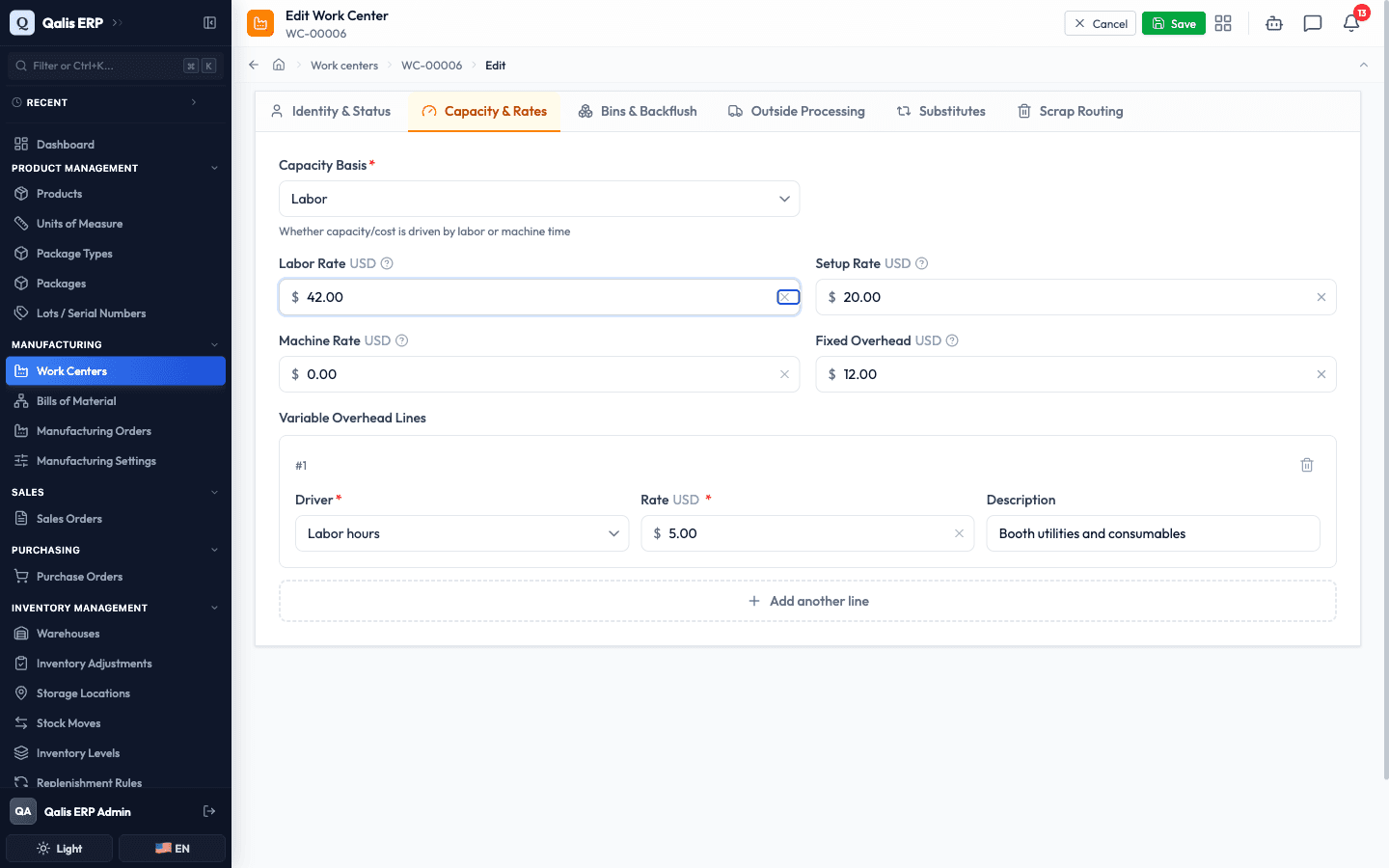1389x868 pixels.
Task: Switch to the Identity & Status tab
Action: click(331, 111)
